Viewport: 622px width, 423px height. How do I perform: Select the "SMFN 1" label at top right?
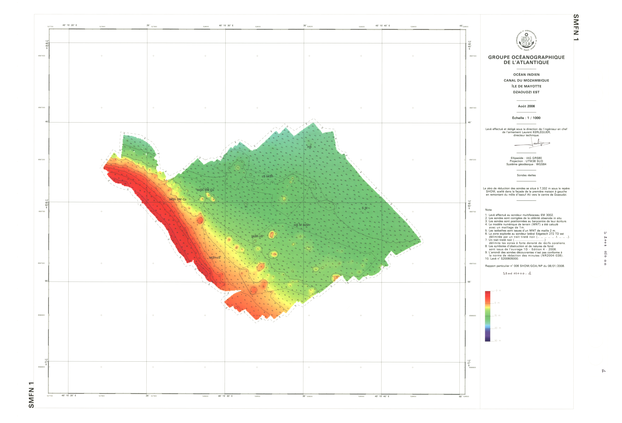pos(577,27)
